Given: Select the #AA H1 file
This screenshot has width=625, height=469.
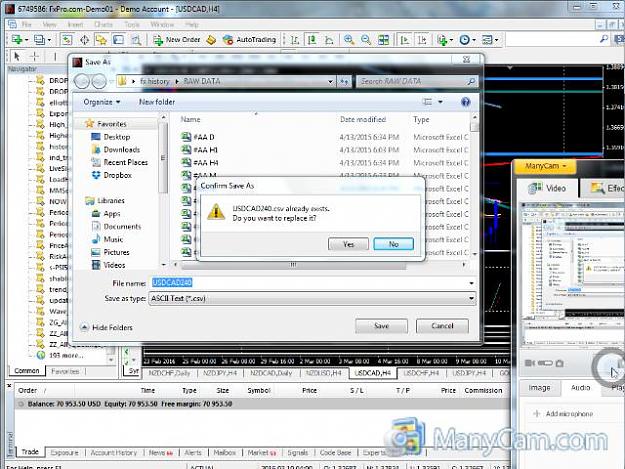Looking at the screenshot, I should click(x=205, y=150).
